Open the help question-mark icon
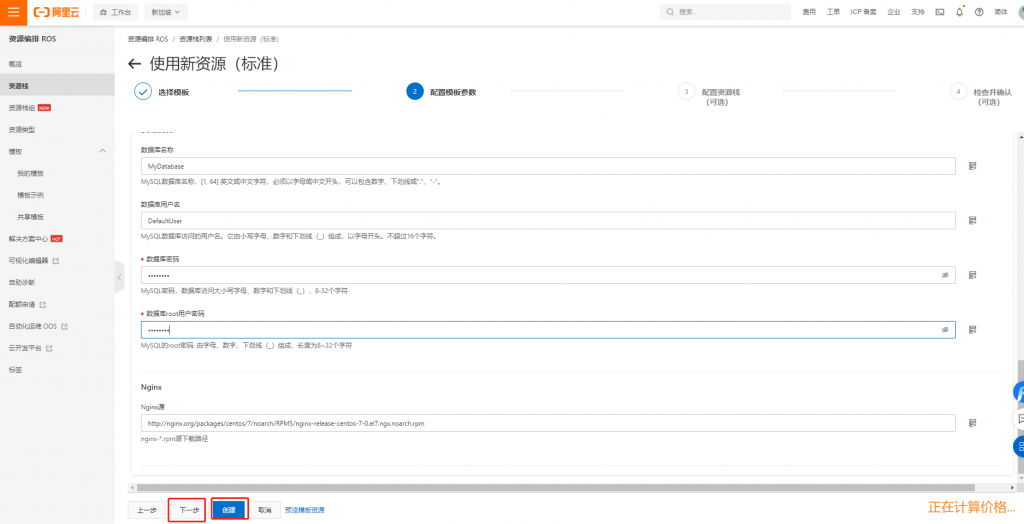 [x=979, y=12]
